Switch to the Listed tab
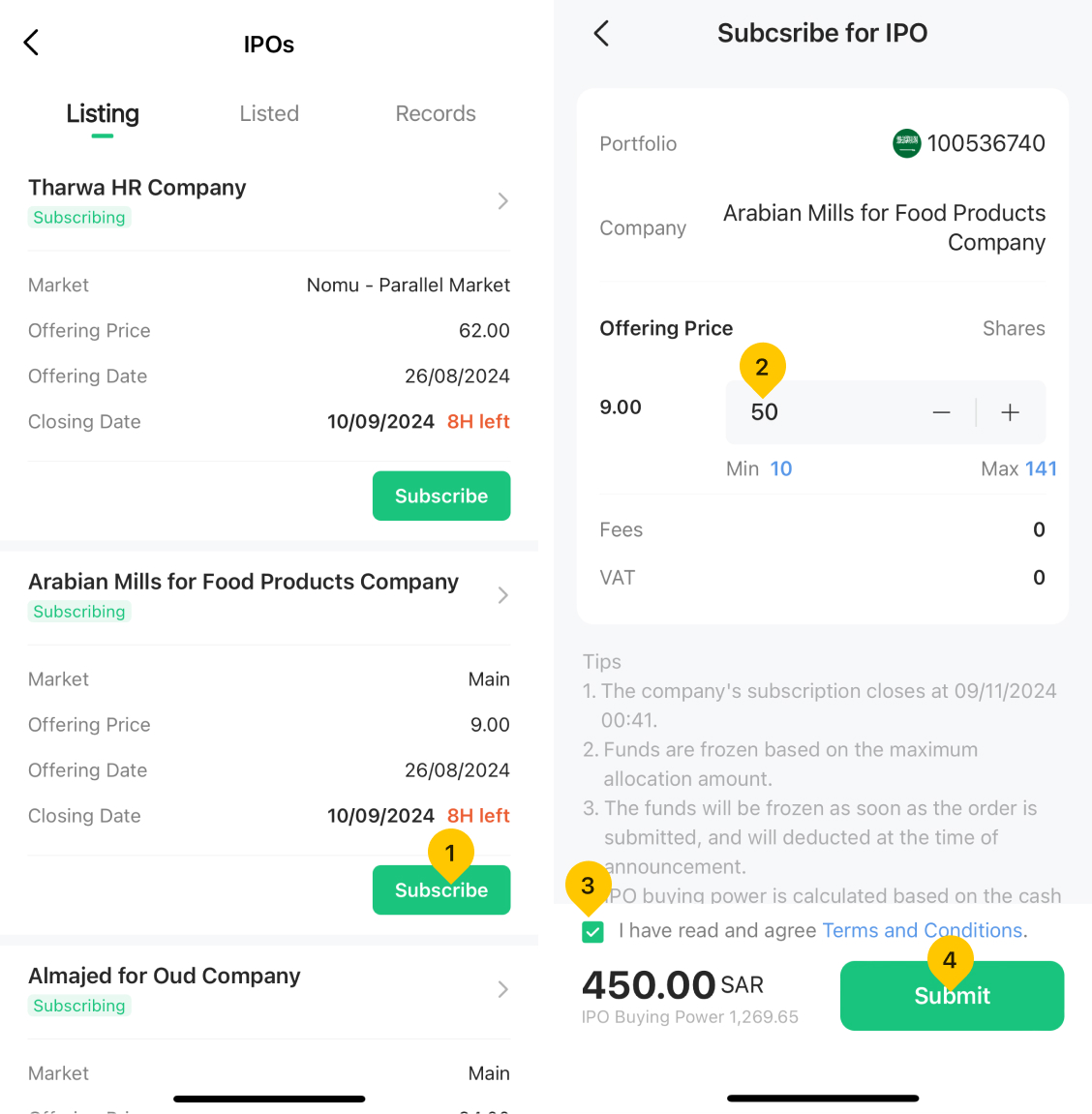 (268, 113)
